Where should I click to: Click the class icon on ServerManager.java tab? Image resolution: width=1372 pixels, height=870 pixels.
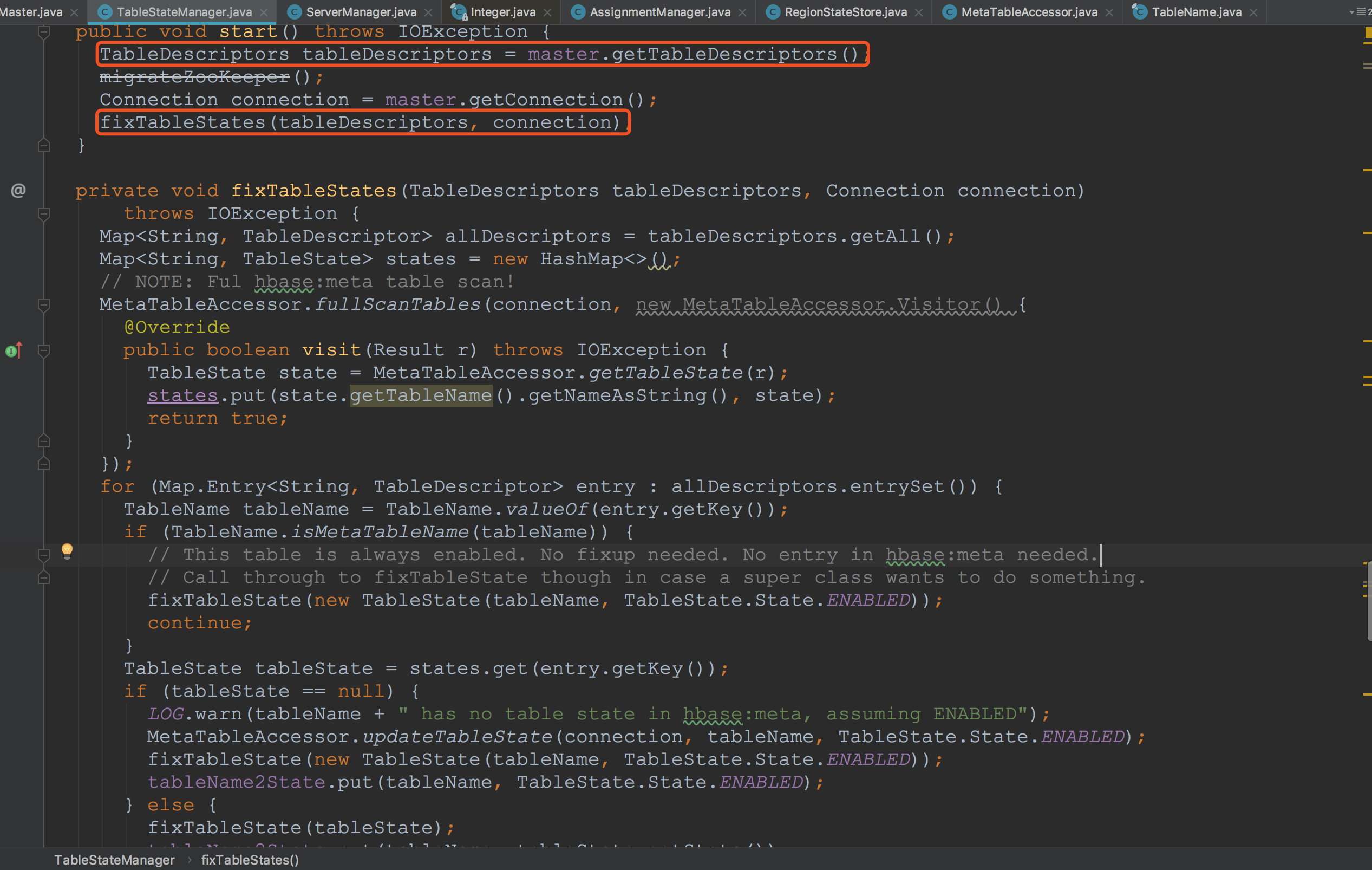[x=294, y=12]
